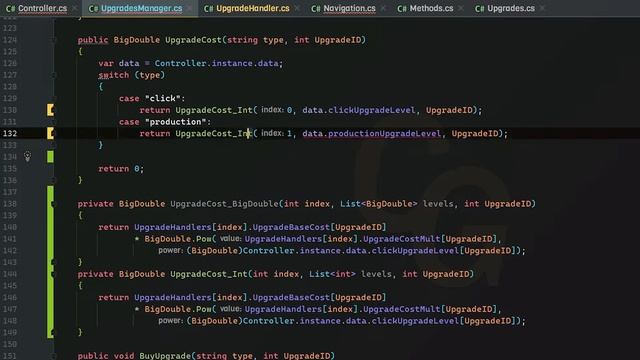Click 'UpgradeBaseCost' on line 140
The image size is (640, 360).
[291, 227]
